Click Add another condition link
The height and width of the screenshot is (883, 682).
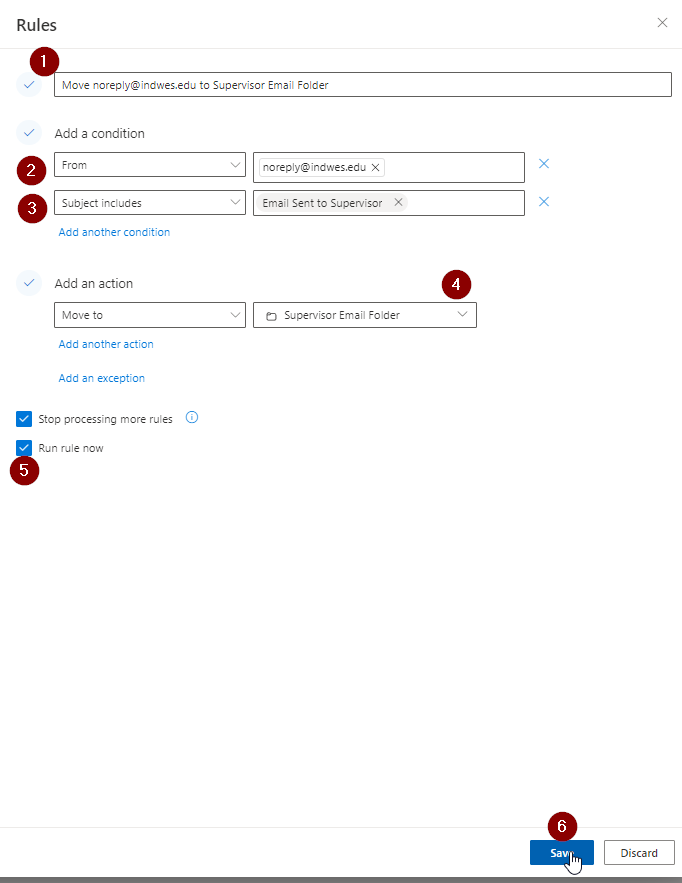(114, 232)
